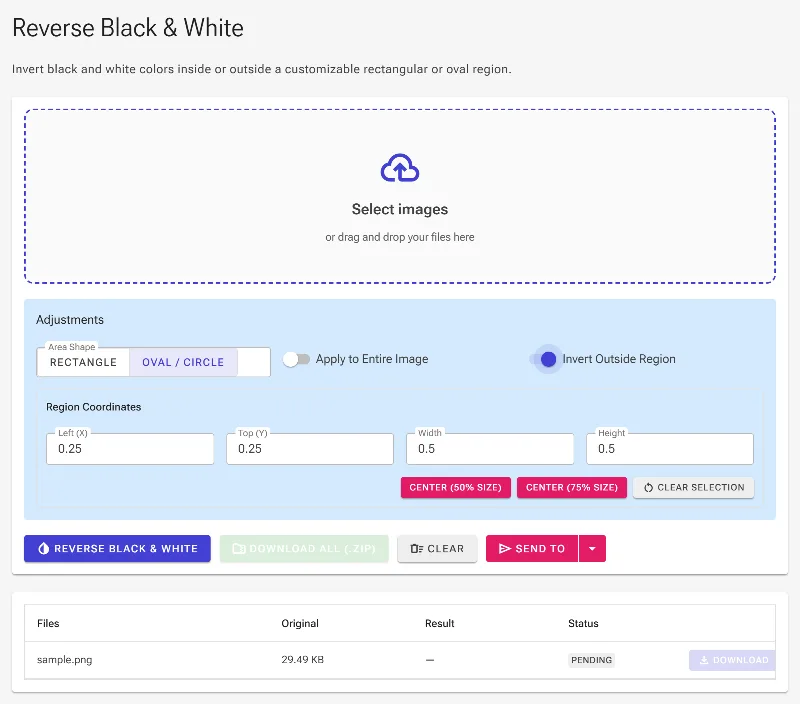Click the Left (X) coordinate field

click(130, 449)
